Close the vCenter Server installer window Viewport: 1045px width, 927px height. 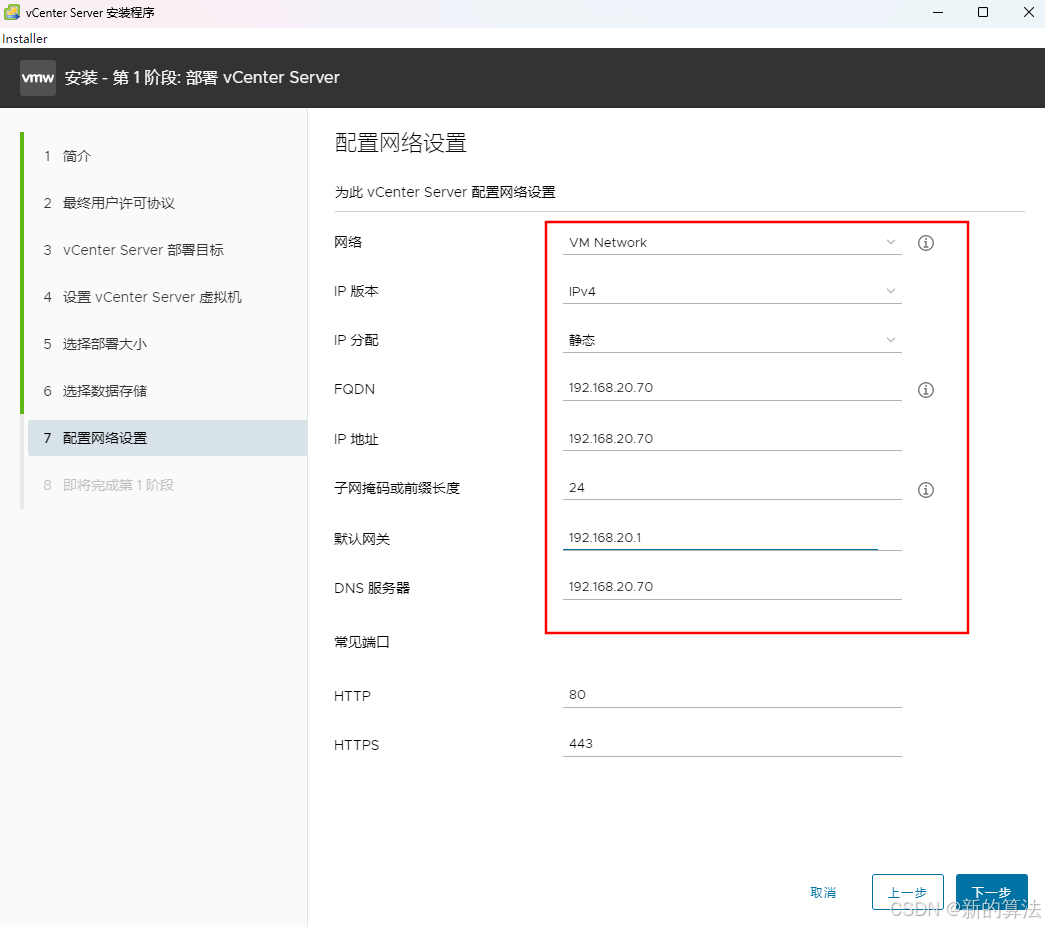[1028, 13]
